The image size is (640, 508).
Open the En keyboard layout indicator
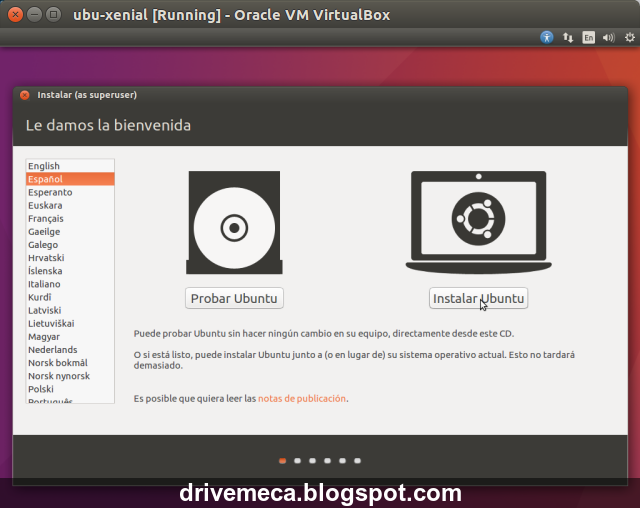click(588, 38)
